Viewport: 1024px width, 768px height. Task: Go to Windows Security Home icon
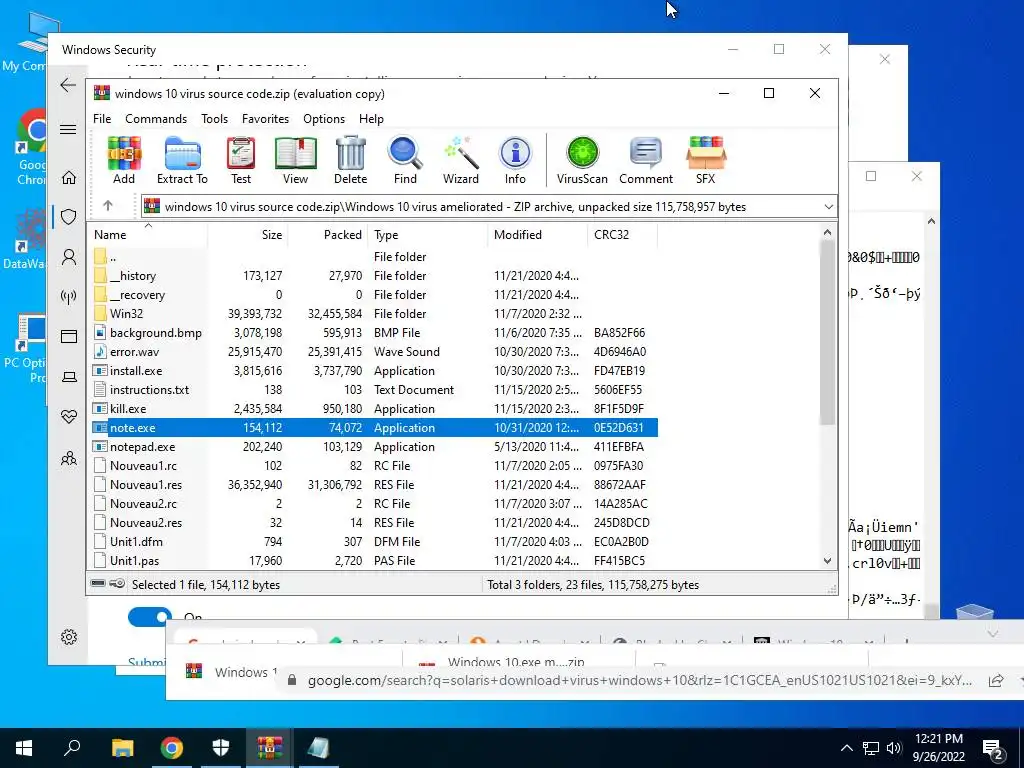point(69,178)
